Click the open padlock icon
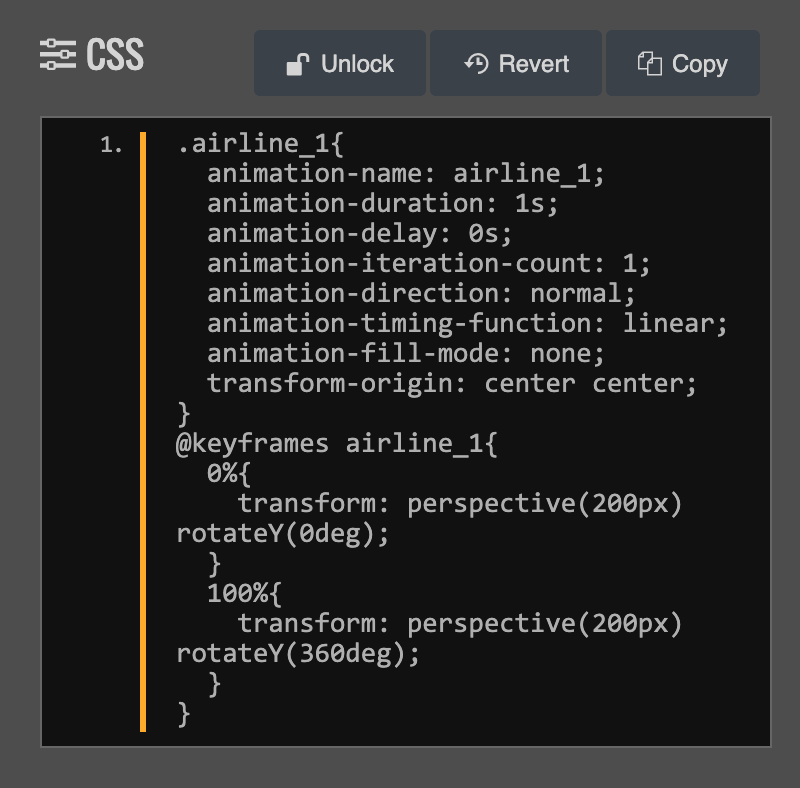 pyautogui.click(x=298, y=65)
